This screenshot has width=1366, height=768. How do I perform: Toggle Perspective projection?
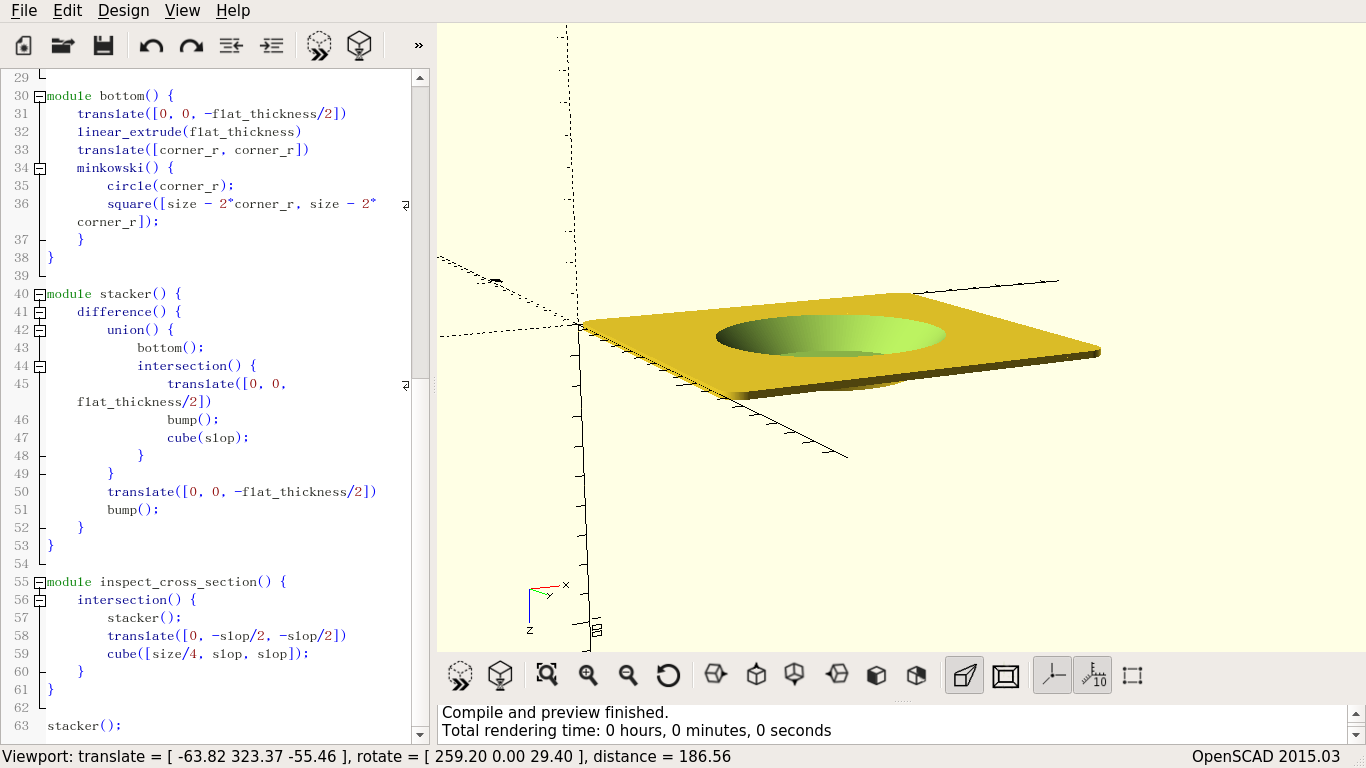pos(964,676)
